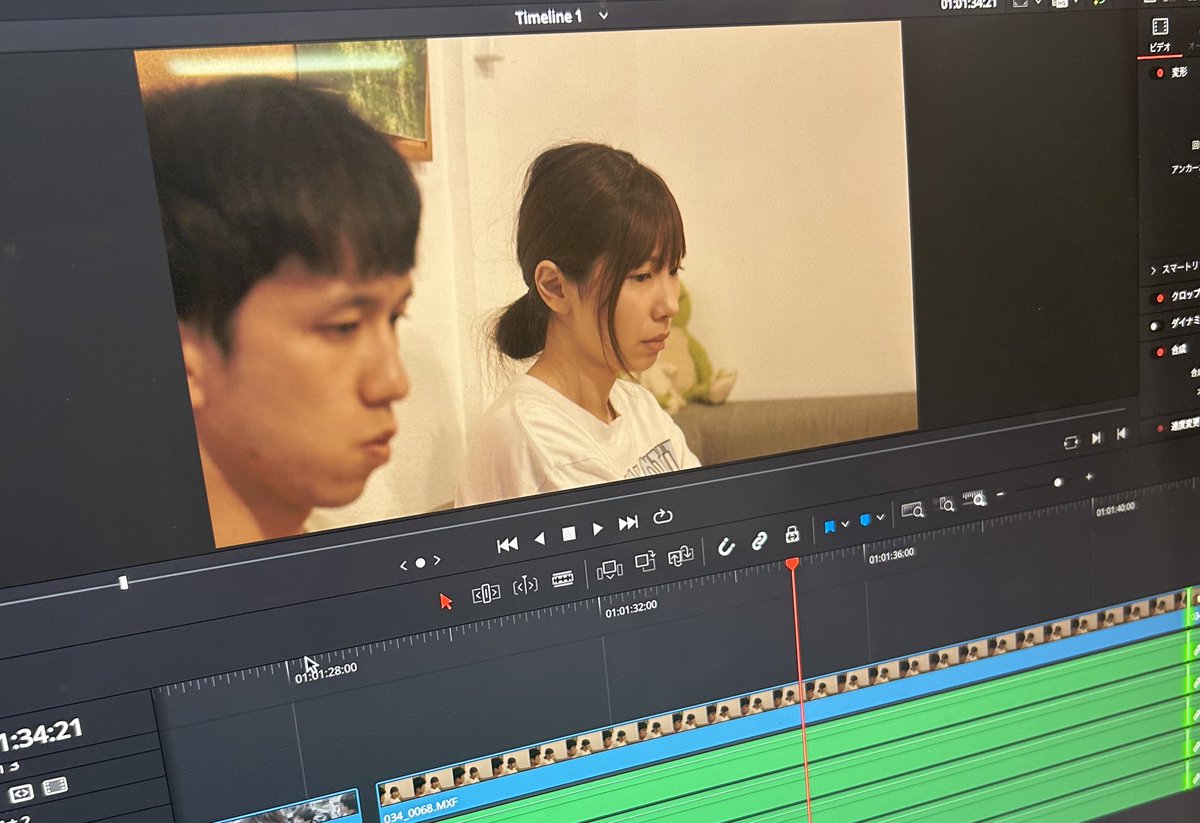
Task: Activate the Trim Edit mode tool
Action: 486,594
